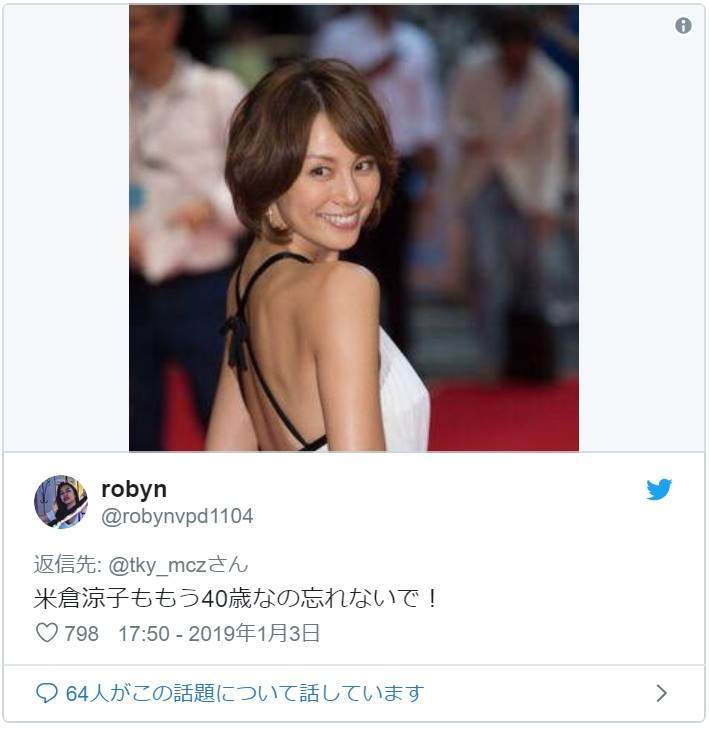Click the info icon above the photo
Viewport: 709px width, 730px height.
pyautogui.click(x=683, y=26)
